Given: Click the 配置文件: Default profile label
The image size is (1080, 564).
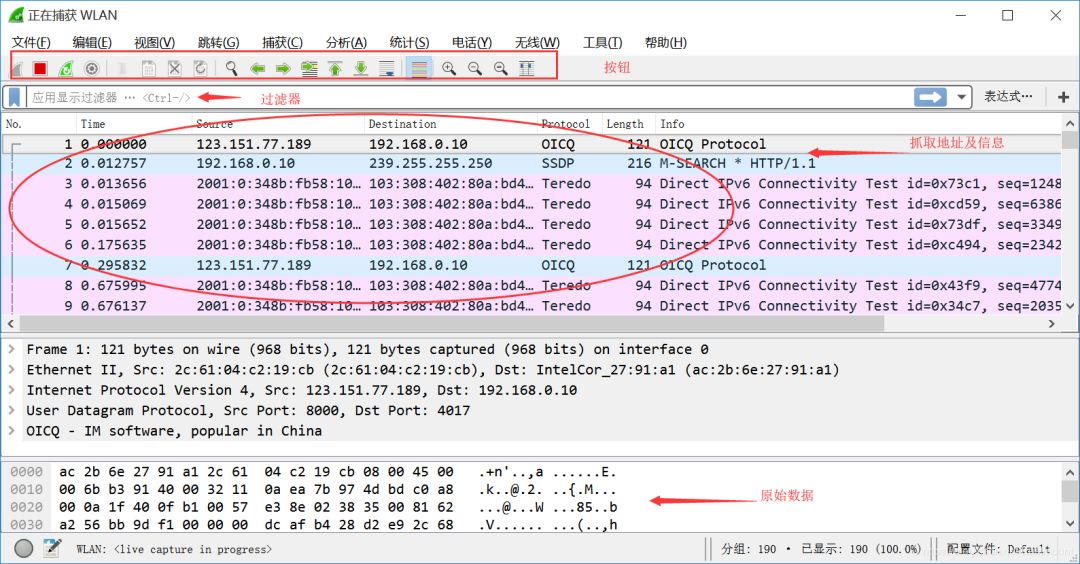Looking at the screenshot, I should (998, 549).
